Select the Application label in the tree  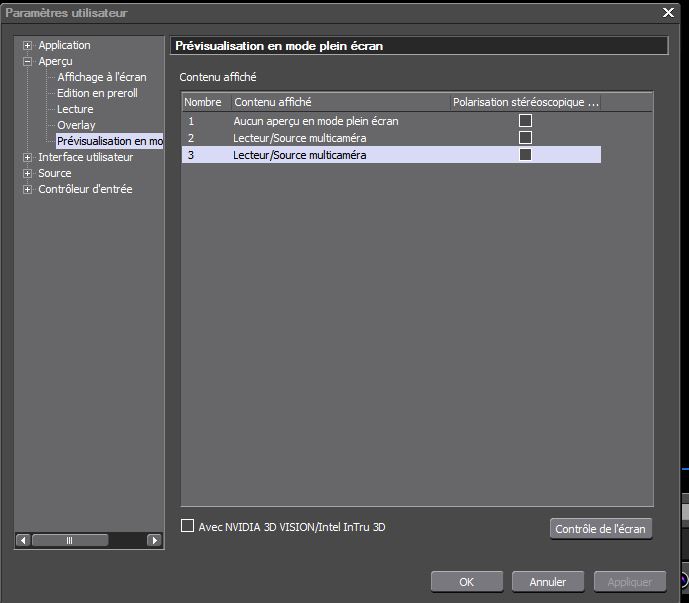64,45
